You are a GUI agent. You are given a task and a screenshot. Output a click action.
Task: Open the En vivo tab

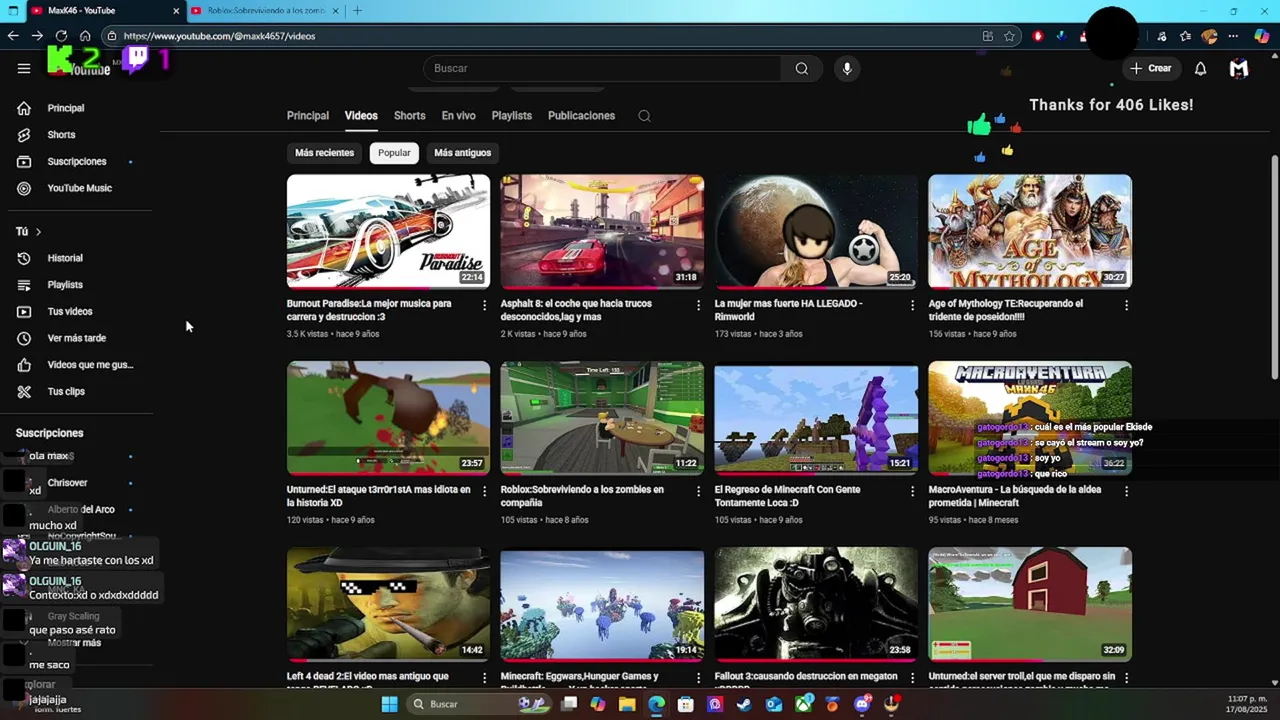point(458,116)
